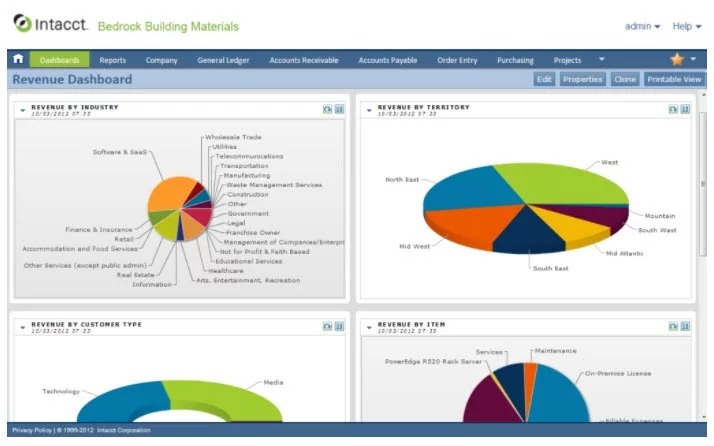Viewport: 714px width, 446px height.
Task: Click the Educational Services label
Action: coord(249,261)
